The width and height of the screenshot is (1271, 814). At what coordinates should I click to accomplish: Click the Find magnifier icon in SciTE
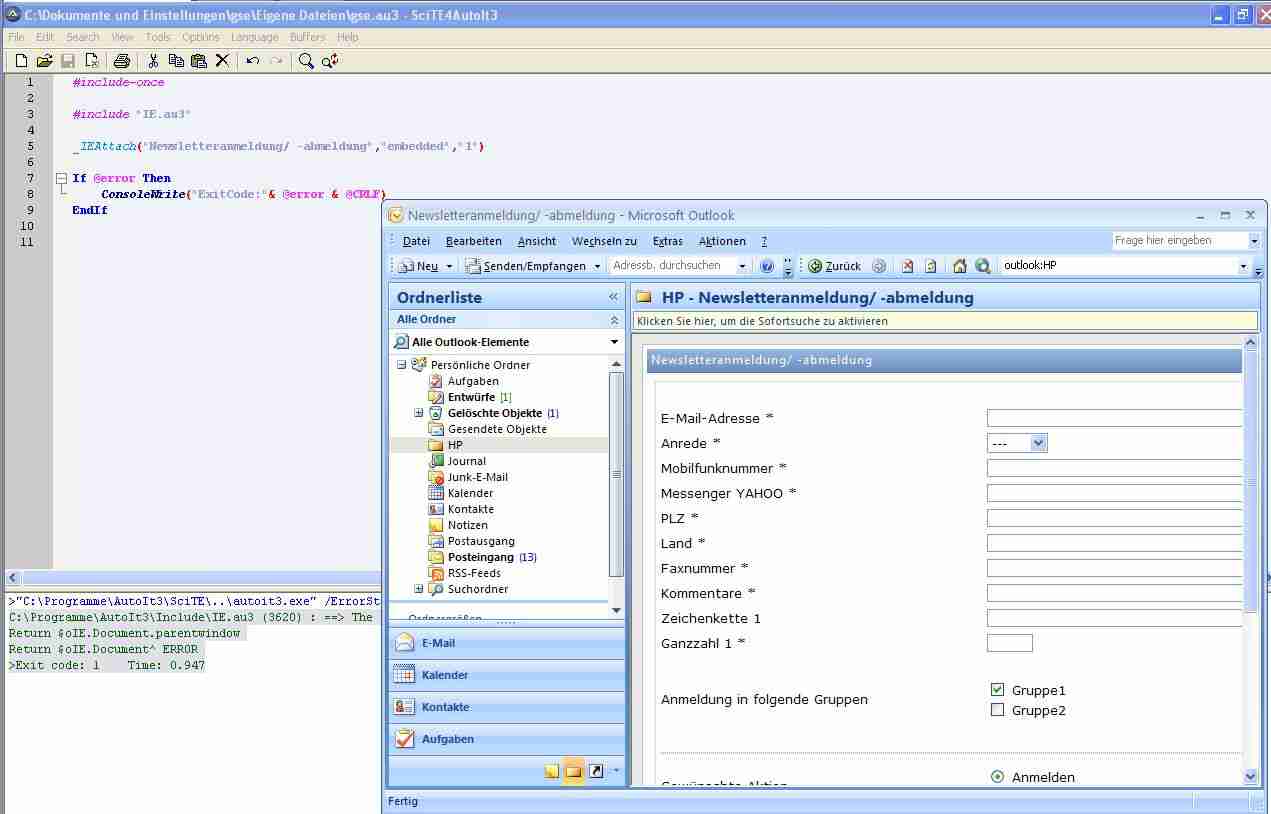tap(306, 61)
